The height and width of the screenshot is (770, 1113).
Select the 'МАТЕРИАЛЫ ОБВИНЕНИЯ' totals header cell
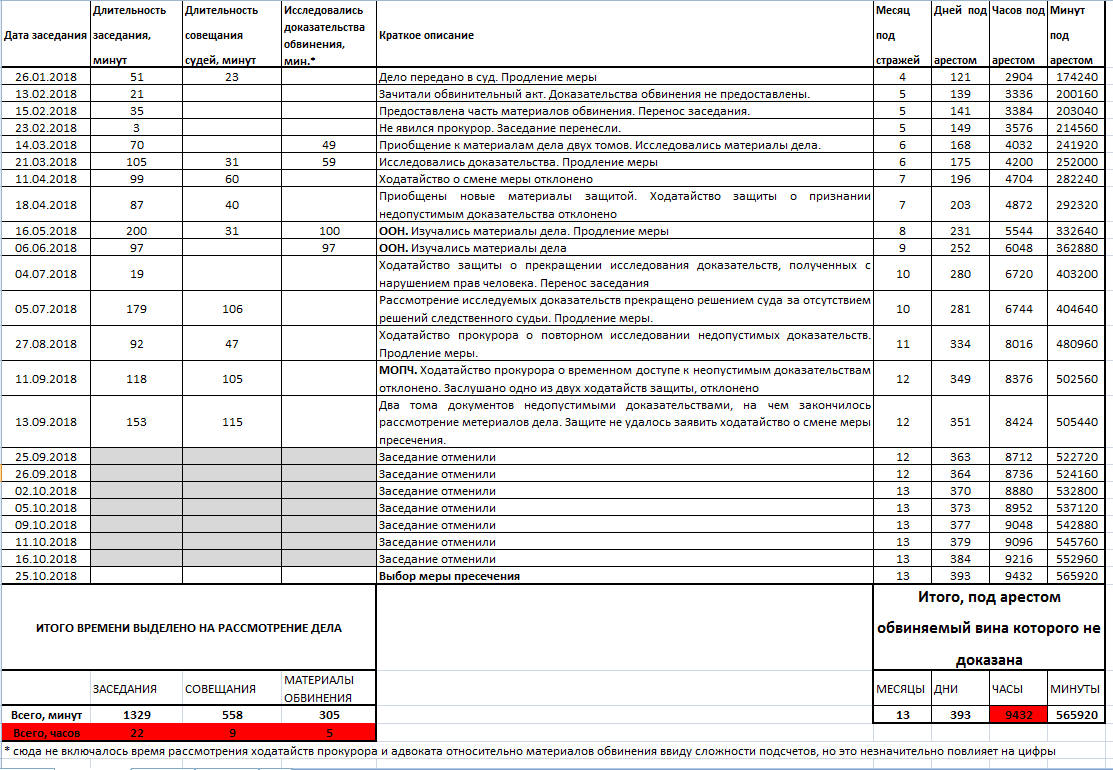click(328, 688)
